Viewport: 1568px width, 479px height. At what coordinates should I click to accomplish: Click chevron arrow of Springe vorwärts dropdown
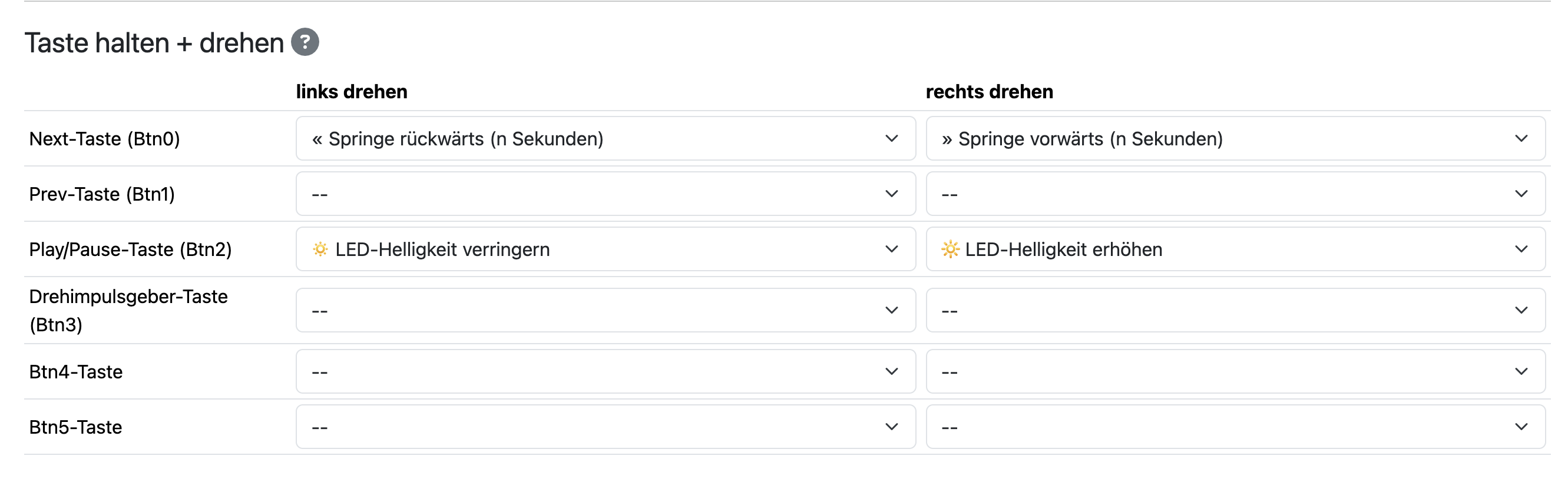pyautogui.click(x=1521, y=139)
